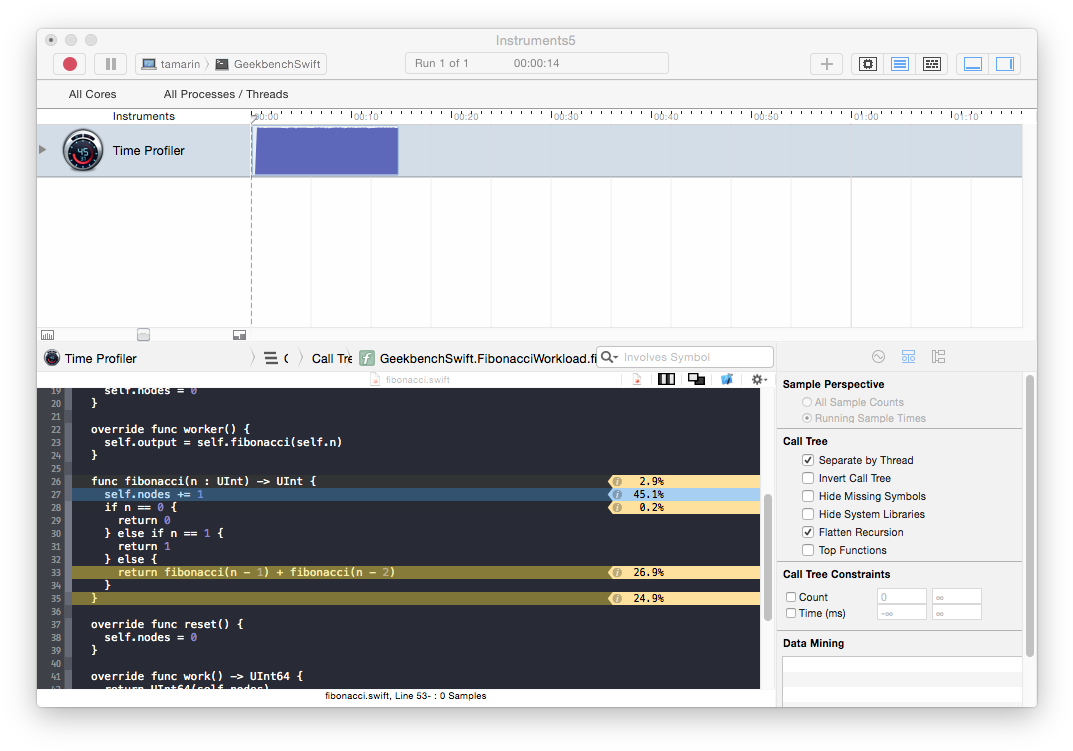Click the Count maximum value field
Image resolution: width=1073 pixels, height=751 pixels.
pyautogui.click(x=957, y=597)
